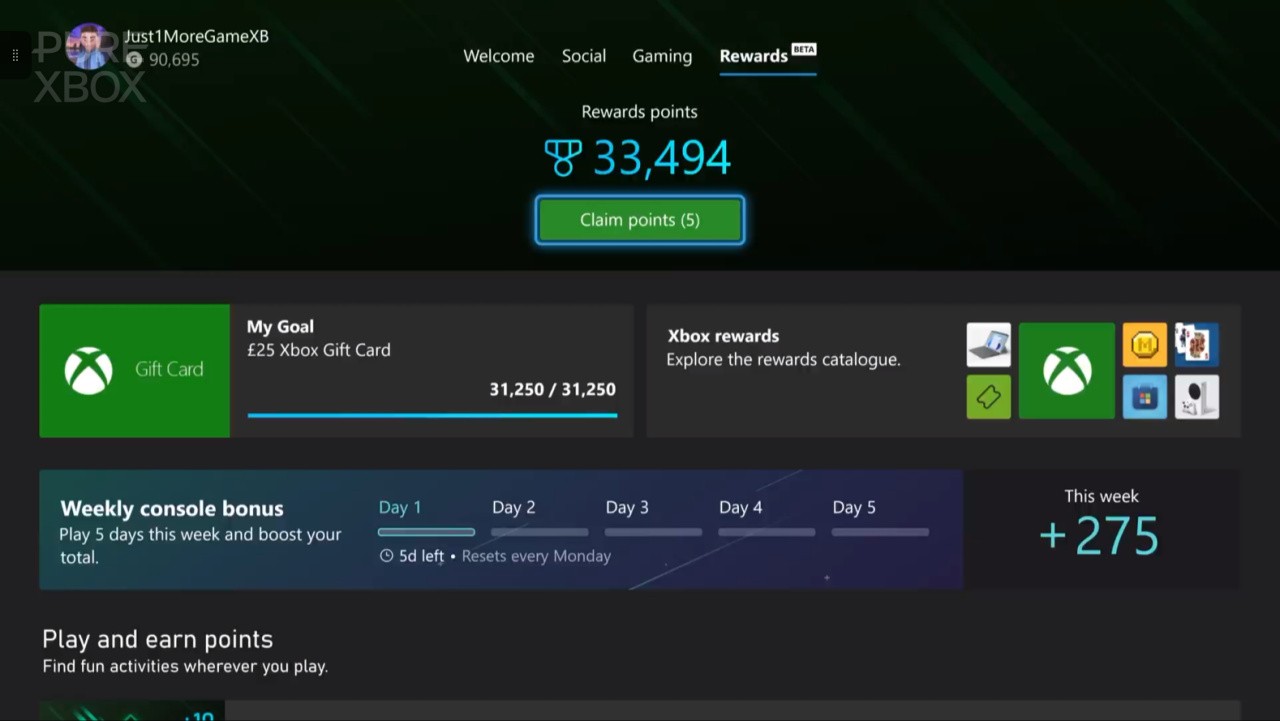Click the trophy icon beside the points total
The height and width of the screenshot is (721, 1280).
pyautogui.click(x=563, y=157)
